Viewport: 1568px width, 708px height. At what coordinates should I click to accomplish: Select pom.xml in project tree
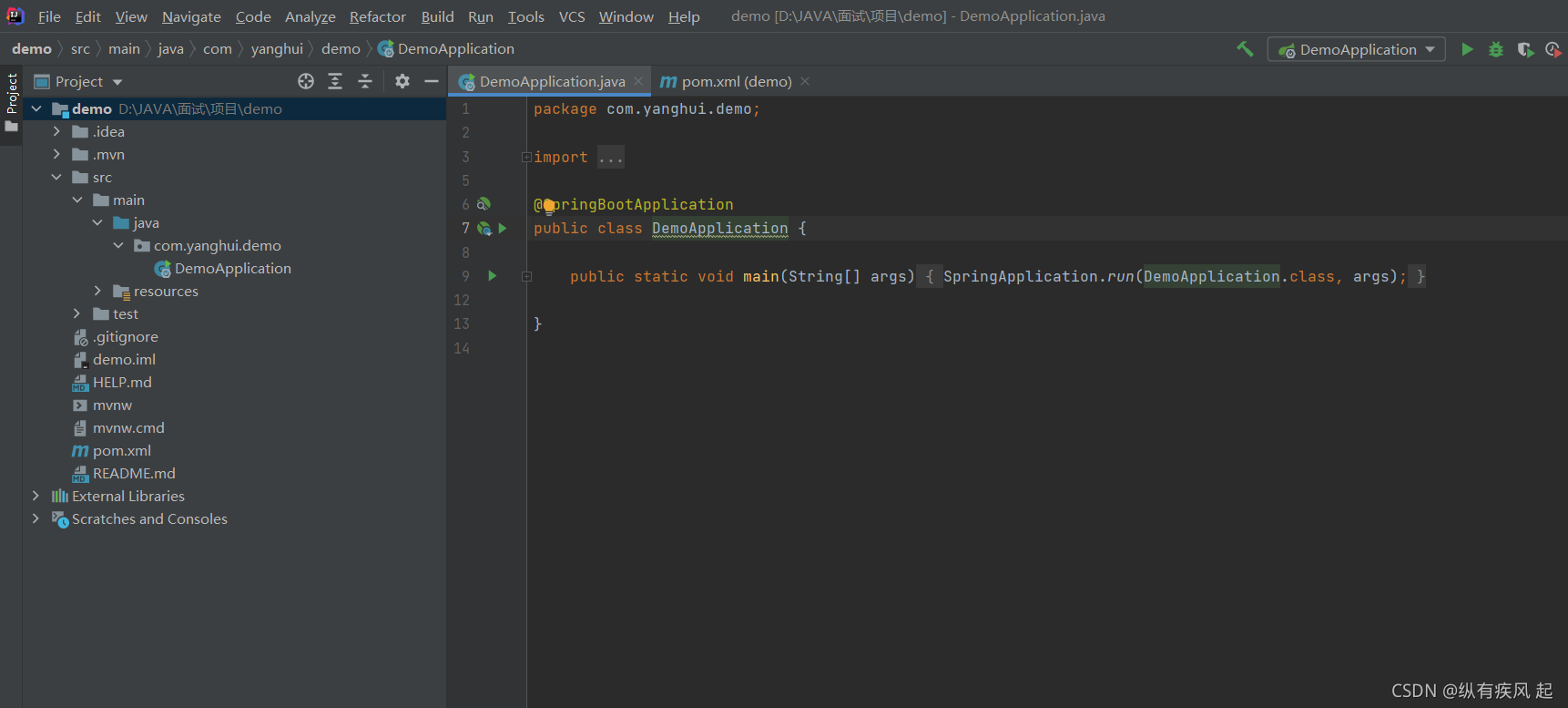point(121,450)
